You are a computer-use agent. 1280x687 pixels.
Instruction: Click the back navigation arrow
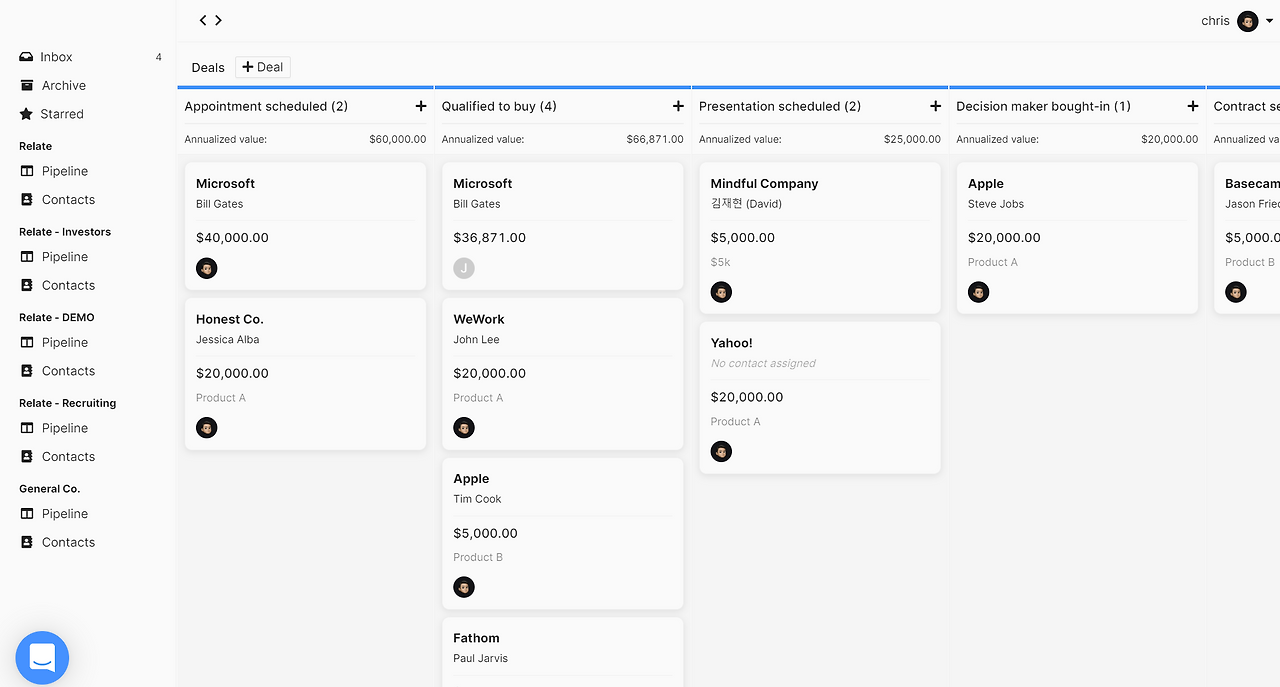pyautogui.click(x=203, y=20)
